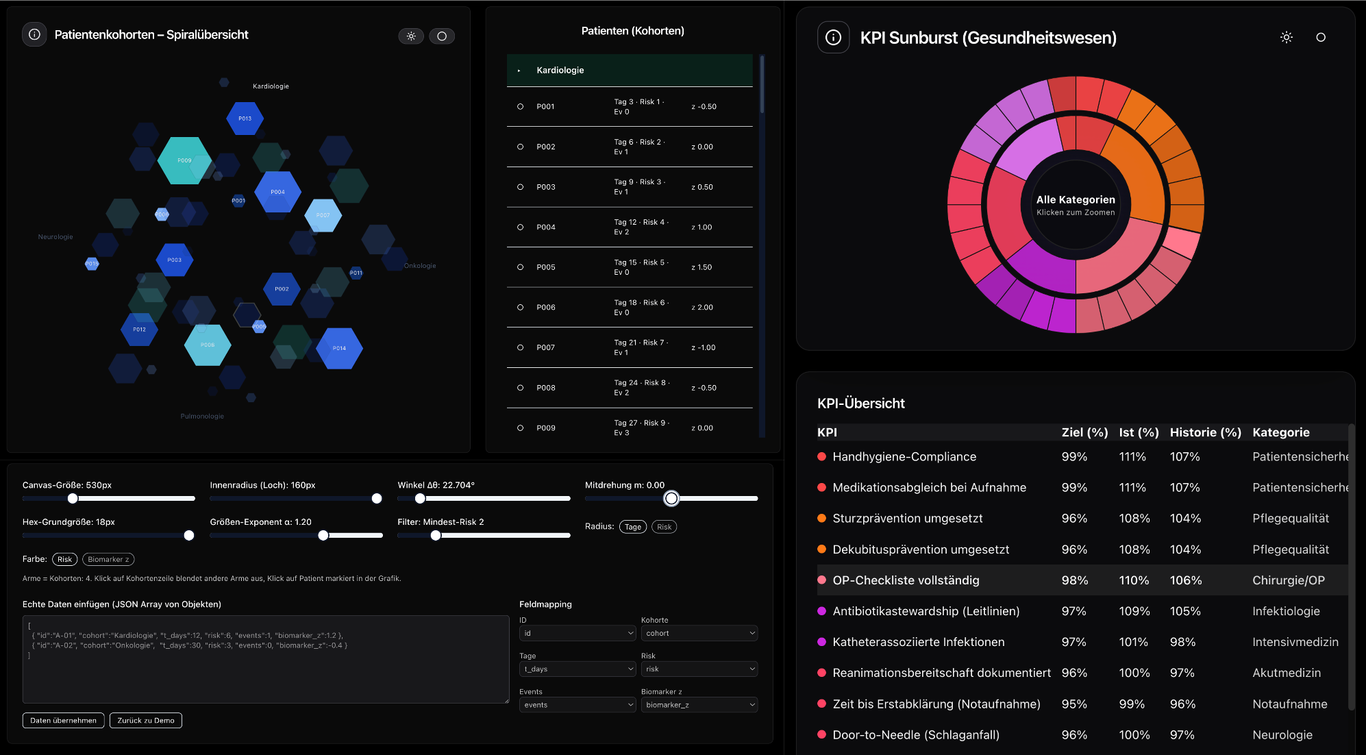Click the sun icon in KPI Sunburst header
This screenshot has width=1366, height=755.
(1286, 38)
